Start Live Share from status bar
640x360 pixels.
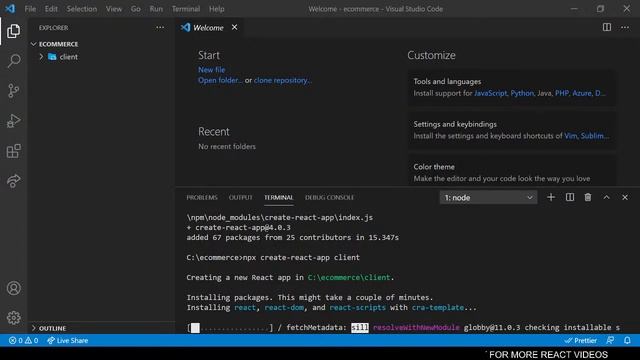coord(68,340)
